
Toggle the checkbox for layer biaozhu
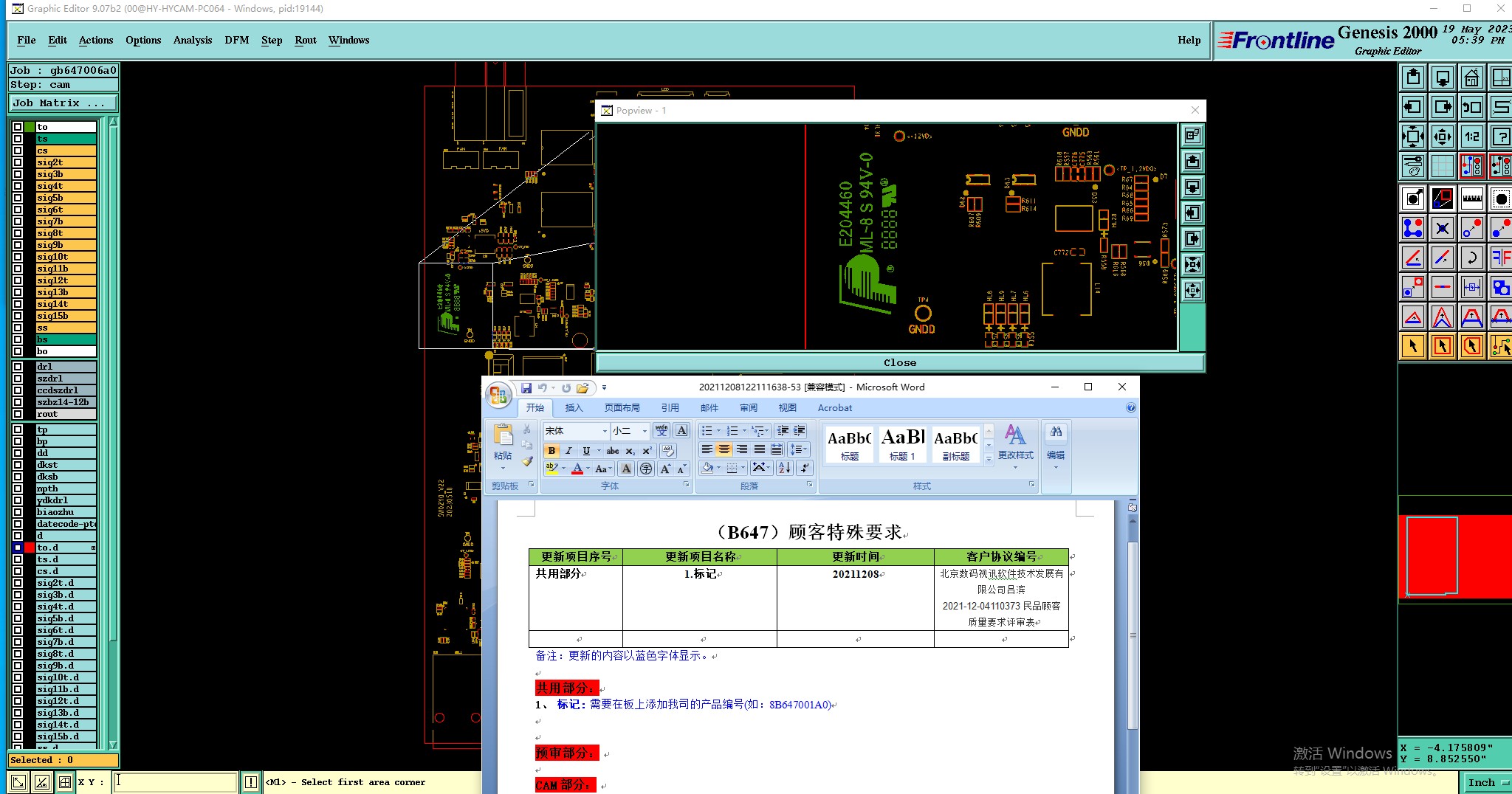(x=18, y=512)
